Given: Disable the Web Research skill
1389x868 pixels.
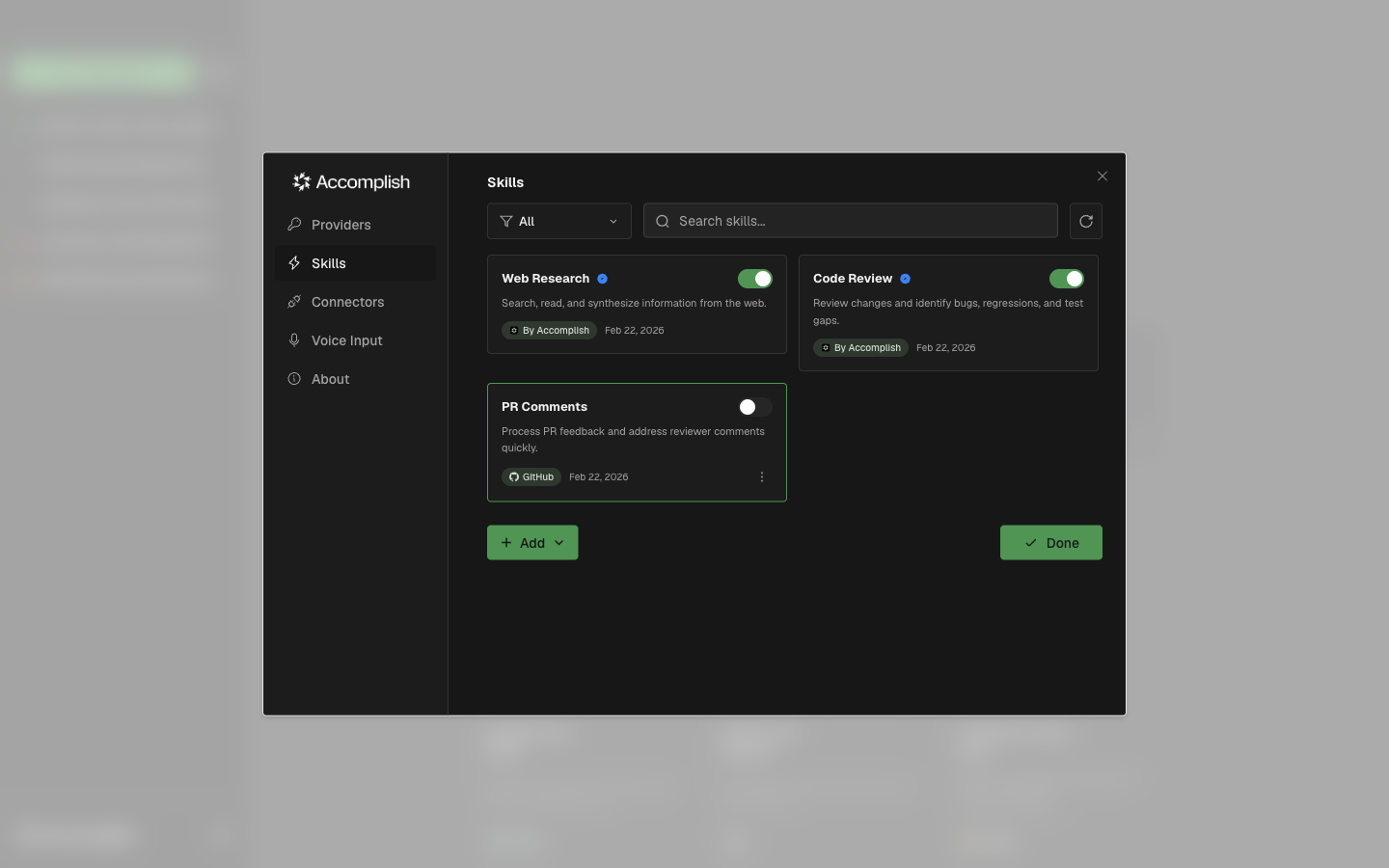Looking at the screenshot, I should coord(755,278).
